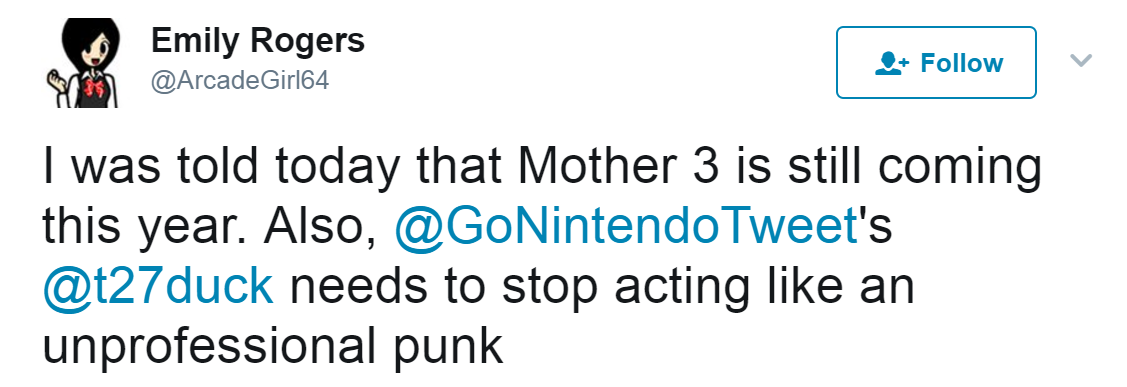Screen dimensions: 1127x387
Task: Open the dropdown caret beside Follow
Action: pyautogui.click(x=1082, y=60)
